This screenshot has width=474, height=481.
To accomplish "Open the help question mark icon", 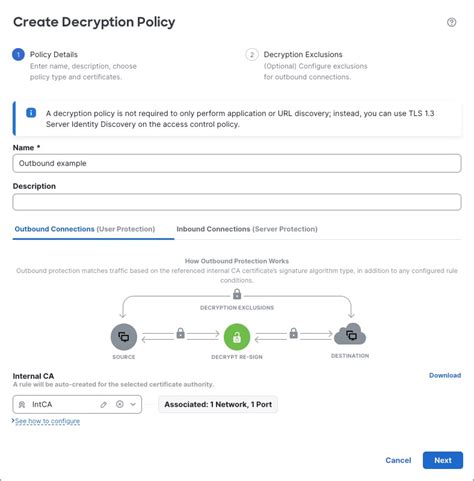I will [x=451, y=22].
